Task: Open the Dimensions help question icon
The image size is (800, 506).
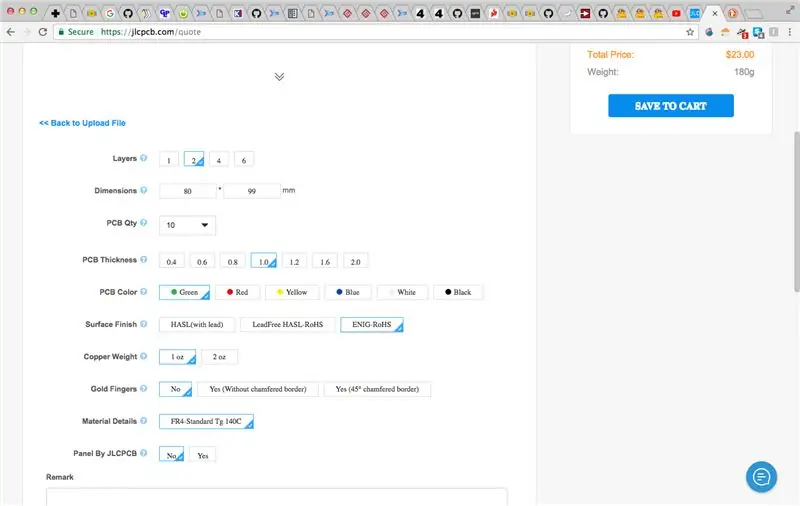Action: 144,190
